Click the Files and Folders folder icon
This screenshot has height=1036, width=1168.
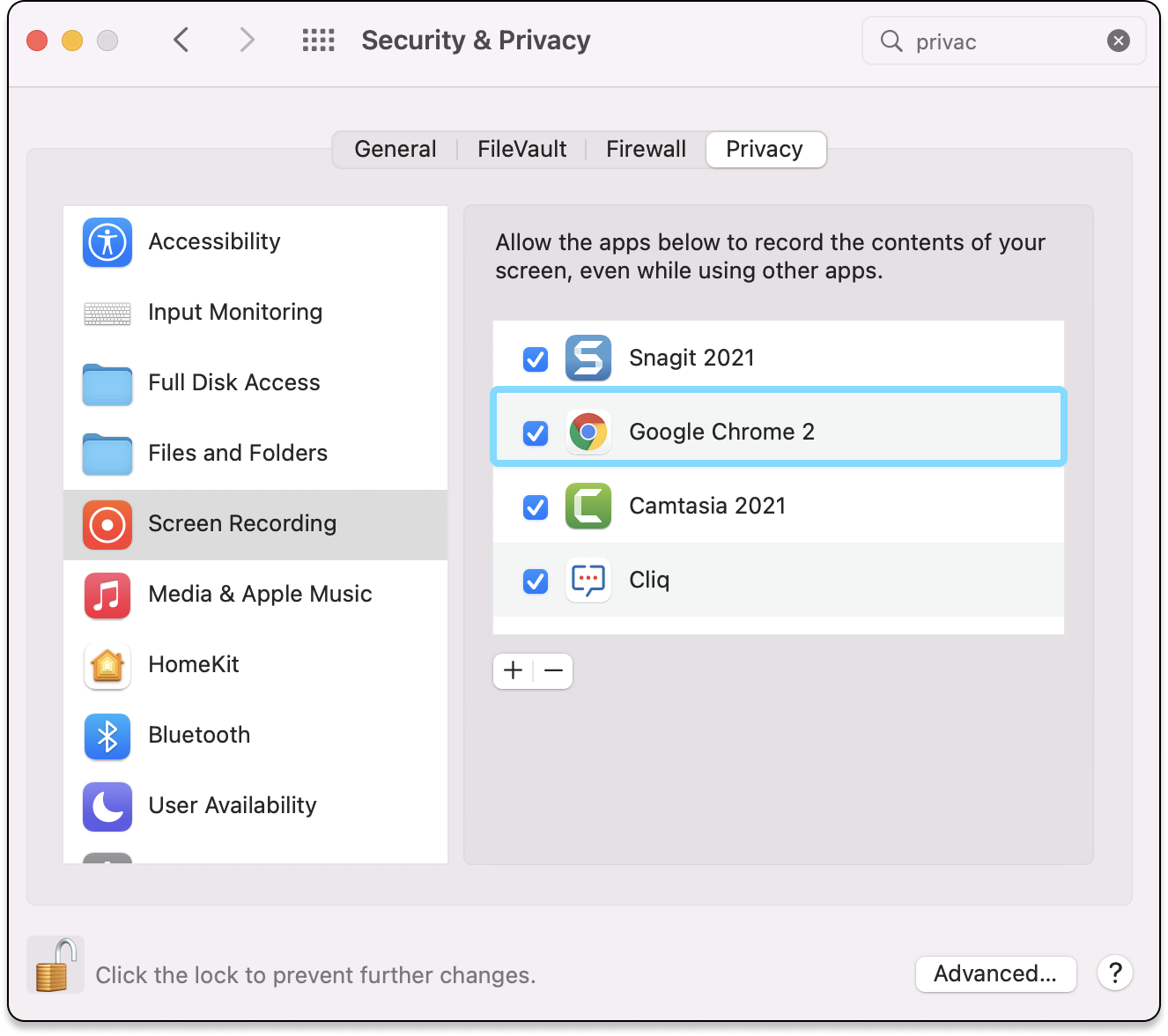pyautogui.click(x=107, y=455)
